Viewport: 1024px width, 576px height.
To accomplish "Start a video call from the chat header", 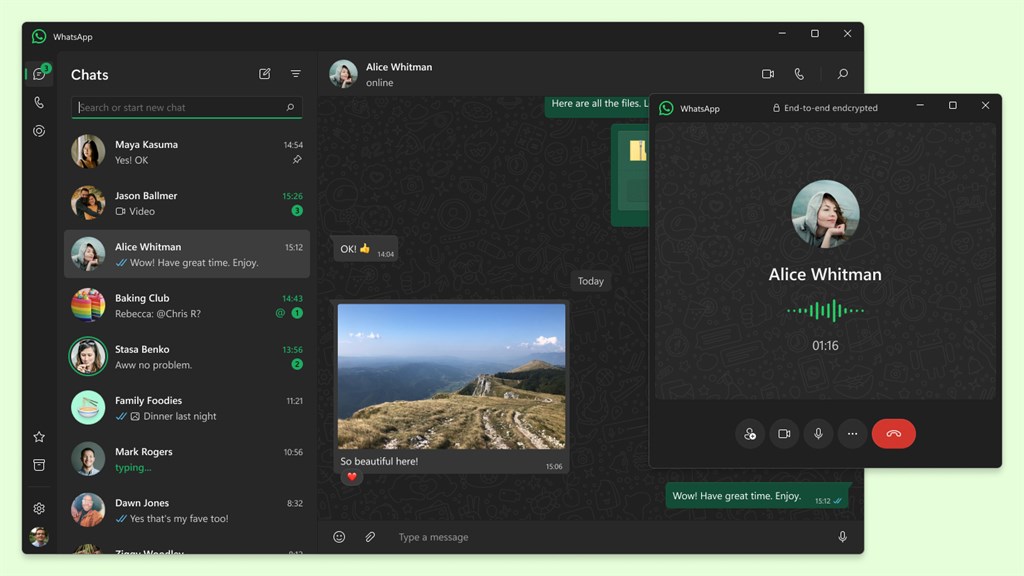I will click(768, 74).
